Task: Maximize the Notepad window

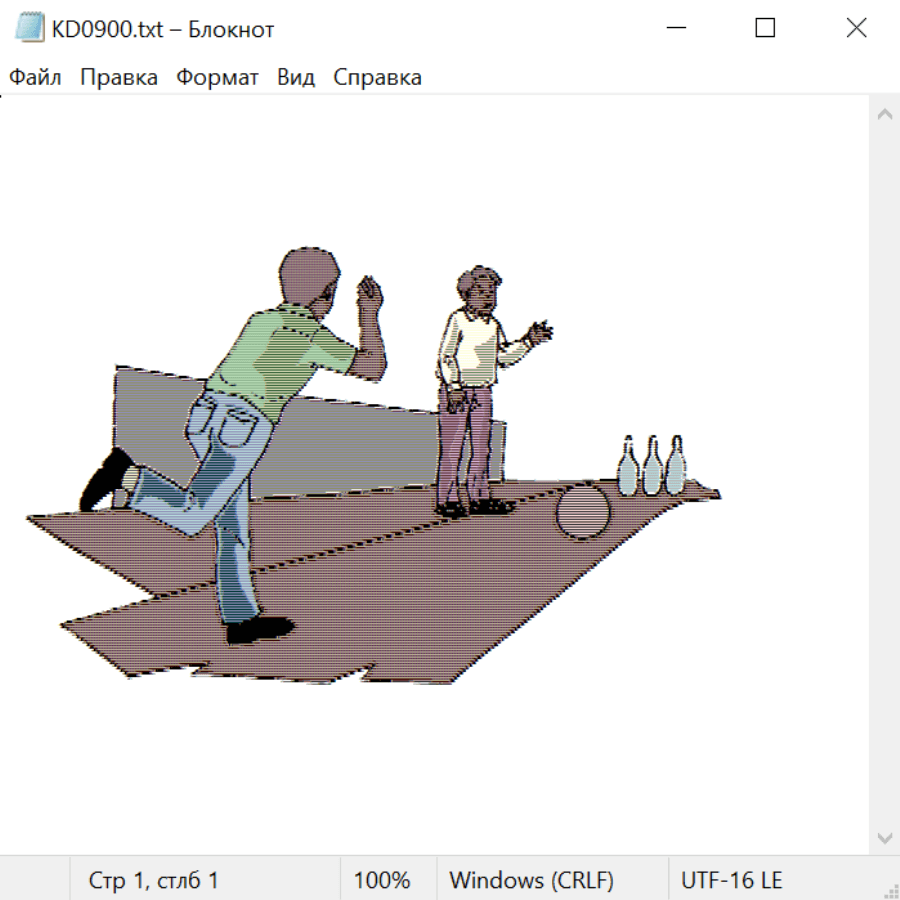Action: coord(765,28)
